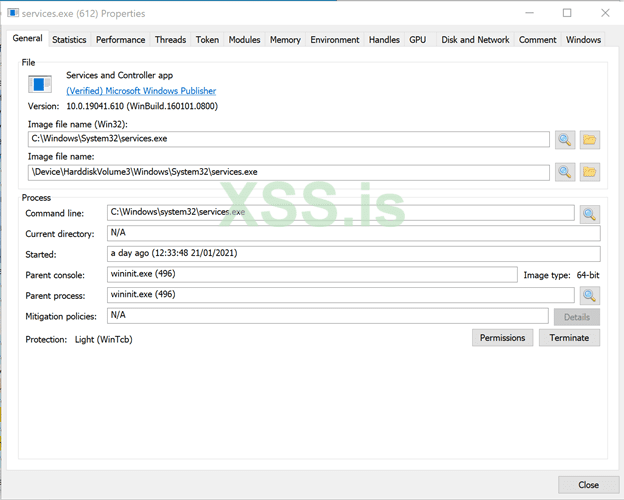Inspect the Win32 image file with magnifier icon
This screenshot has height=500, width=624.
pyautogui.click(x=565, y=140)
